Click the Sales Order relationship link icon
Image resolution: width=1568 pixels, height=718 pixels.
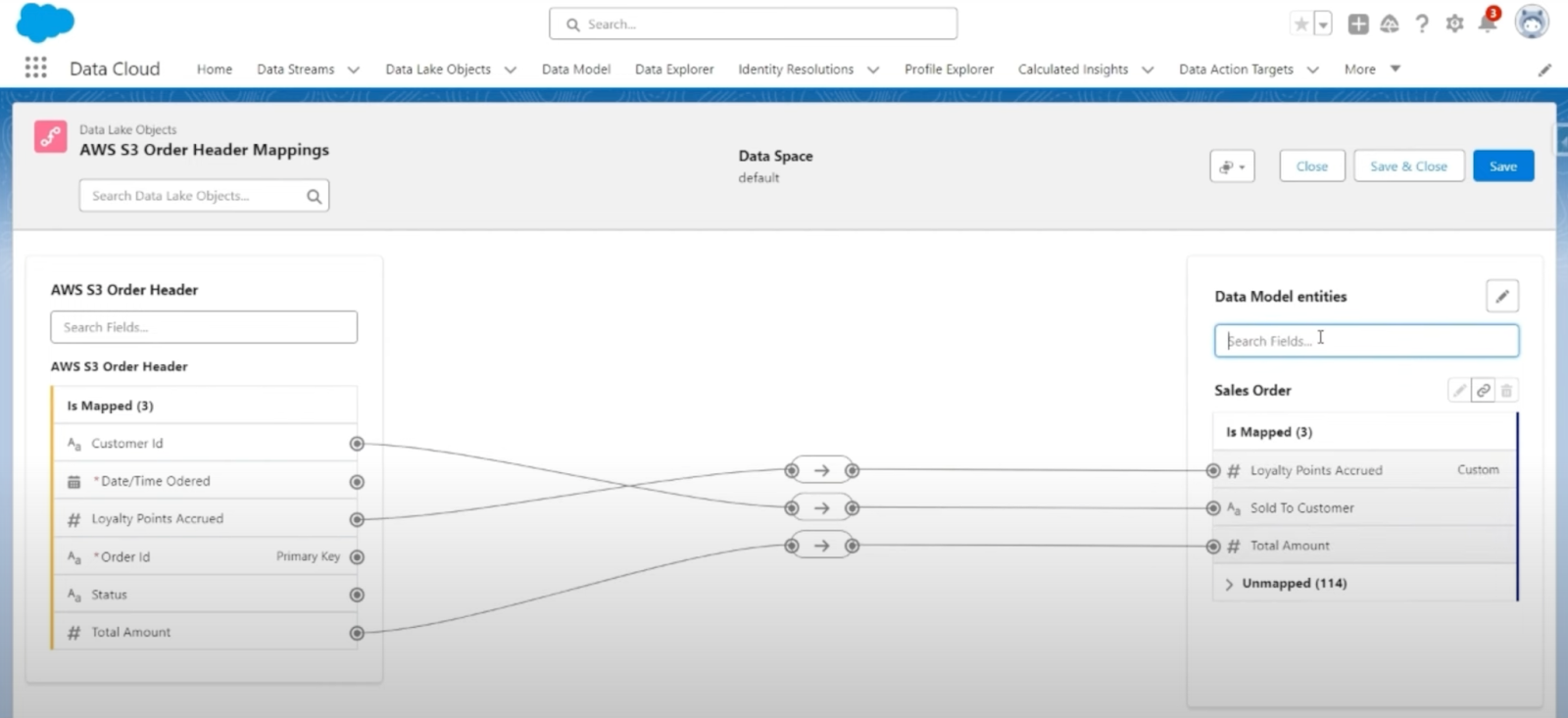1483,390
